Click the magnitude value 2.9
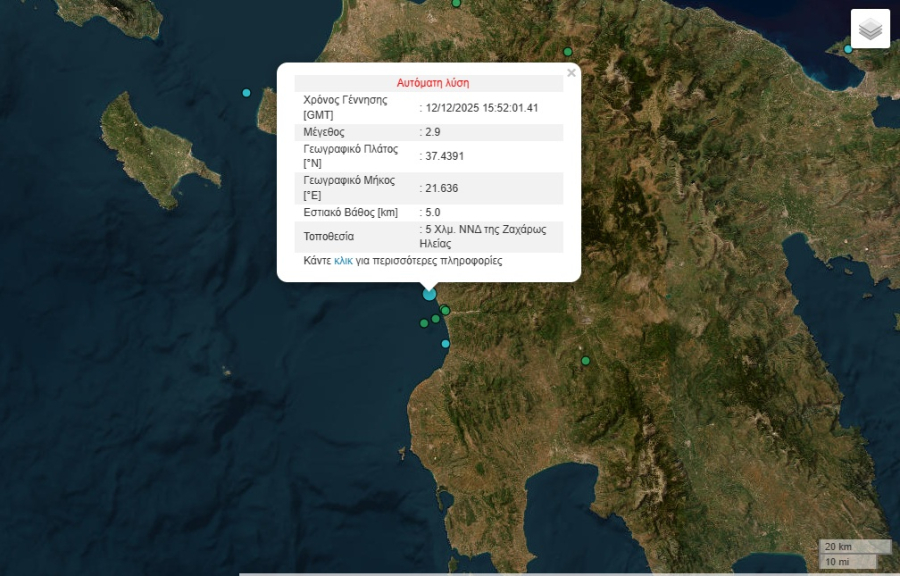Image resolution: width=900 pixels, height=576 pixels. coord(432,132)
